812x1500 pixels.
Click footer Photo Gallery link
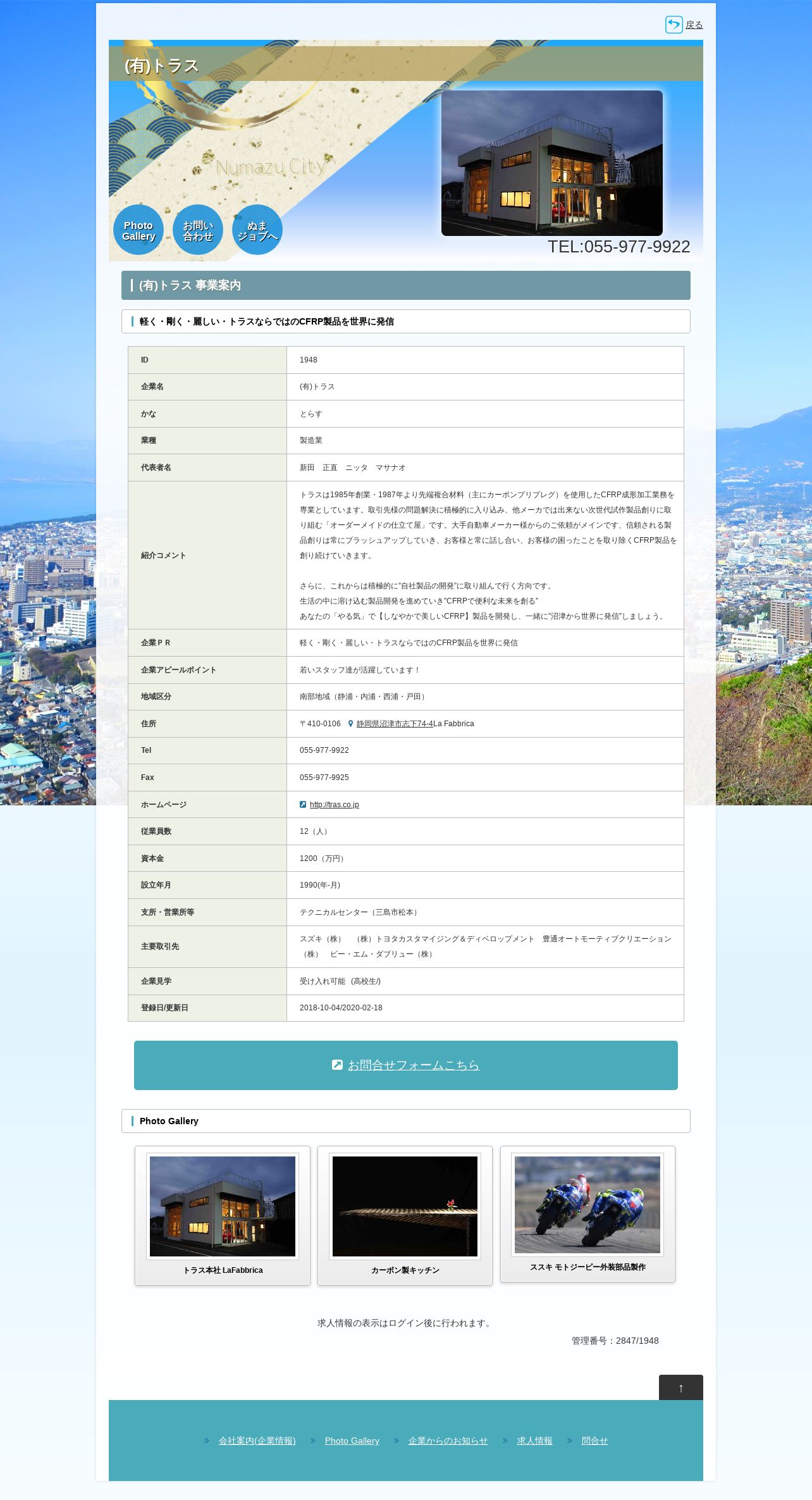352,1441
